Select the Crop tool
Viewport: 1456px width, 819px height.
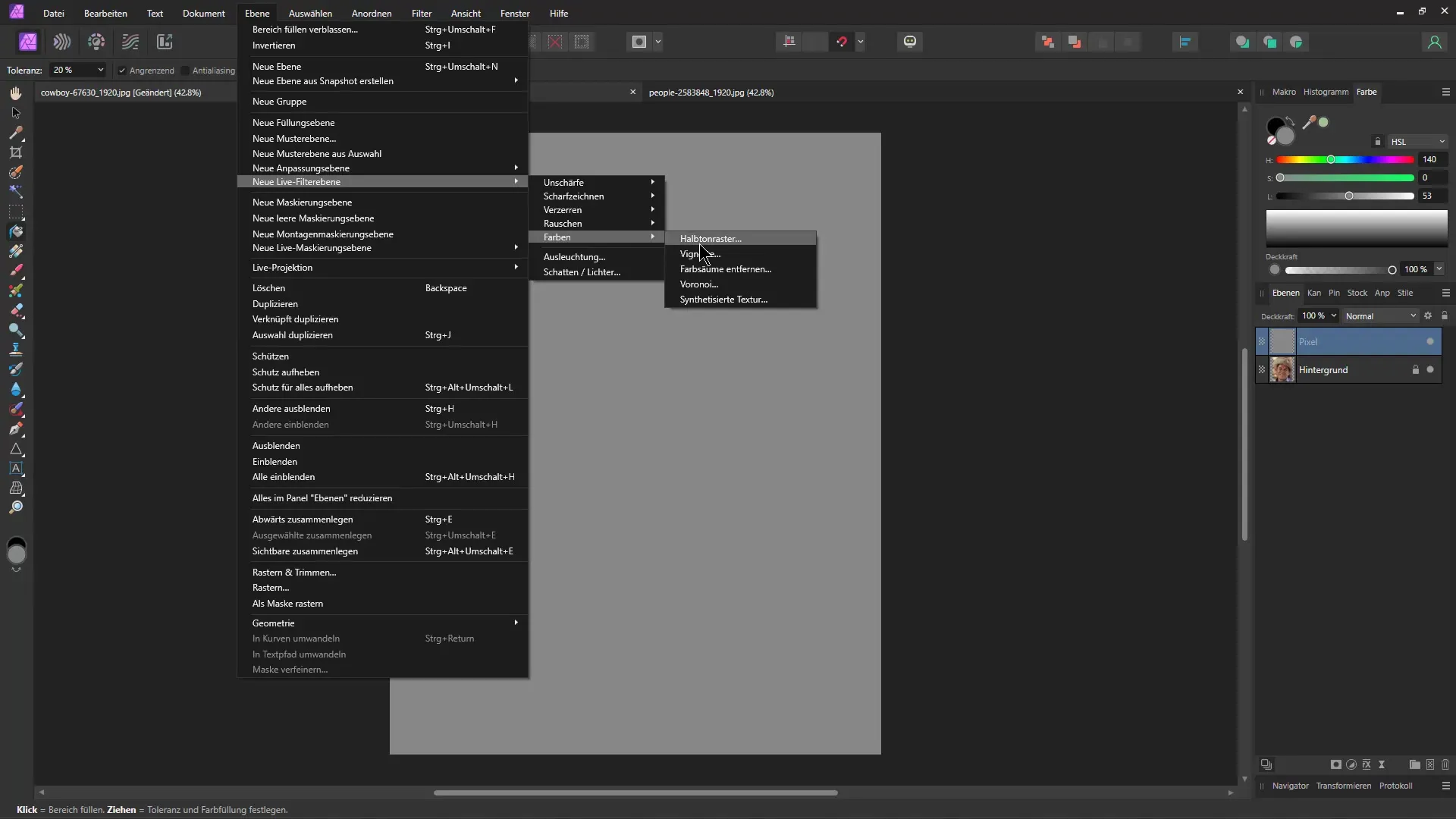click(16, 152)
